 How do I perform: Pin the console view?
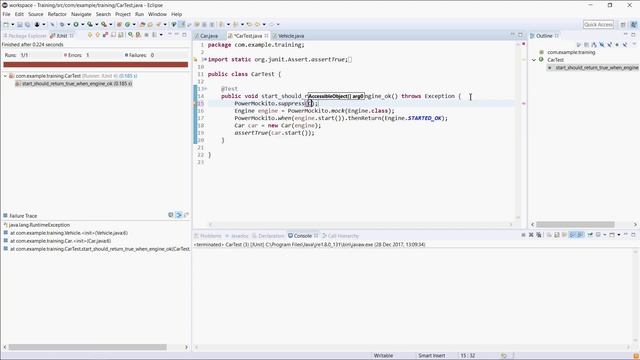590,235
